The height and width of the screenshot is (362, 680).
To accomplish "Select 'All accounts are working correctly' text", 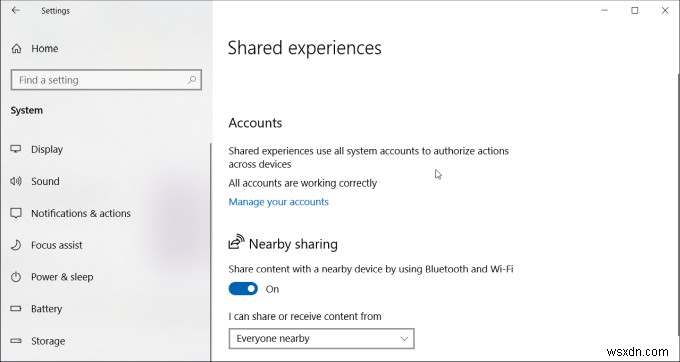I will click(x=303, y=183).
